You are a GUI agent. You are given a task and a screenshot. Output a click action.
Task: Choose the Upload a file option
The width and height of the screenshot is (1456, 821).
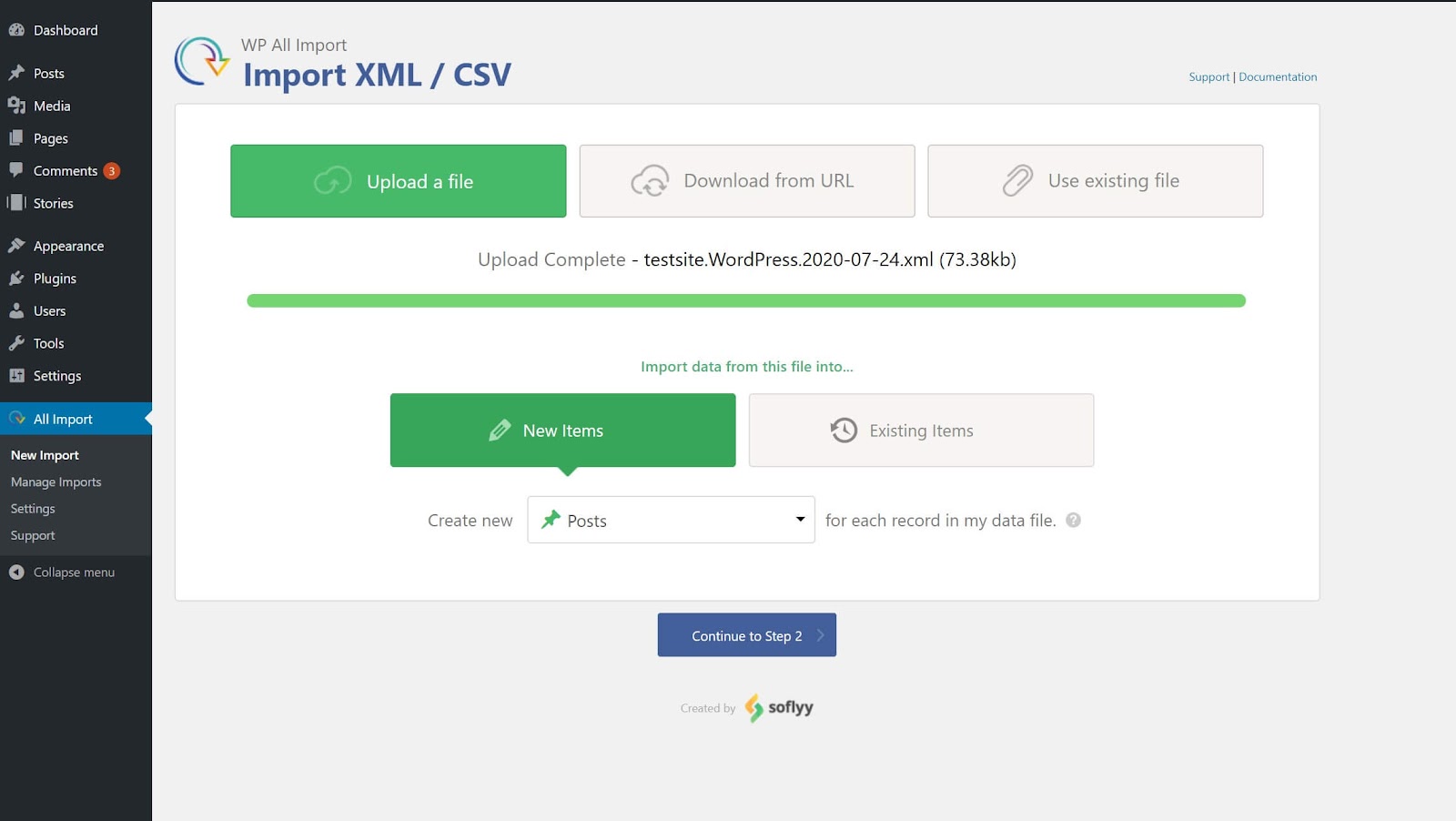tap(399, 181)
